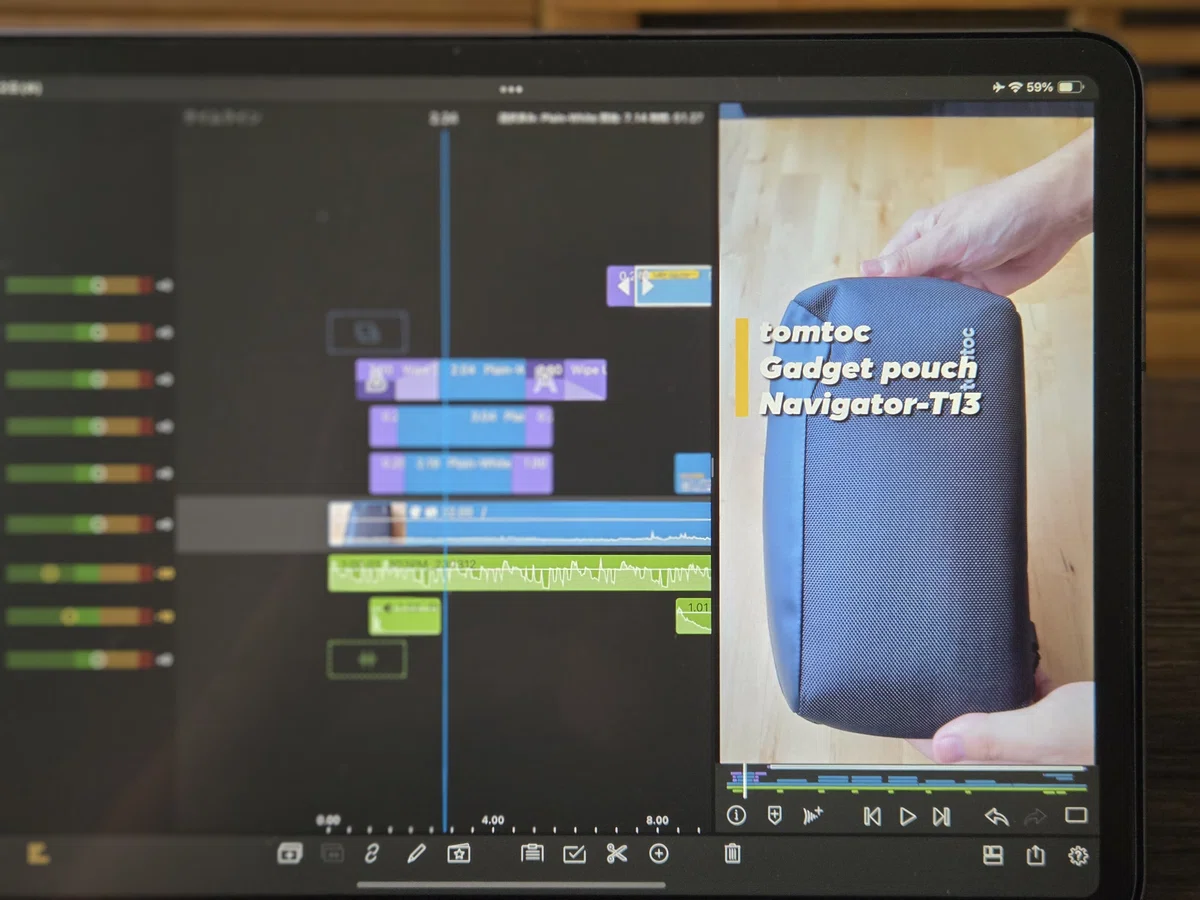Adjust volume slider of the 1.01 audio clip track
This screenshot has width=1200, height=900.
pos(79,616)
